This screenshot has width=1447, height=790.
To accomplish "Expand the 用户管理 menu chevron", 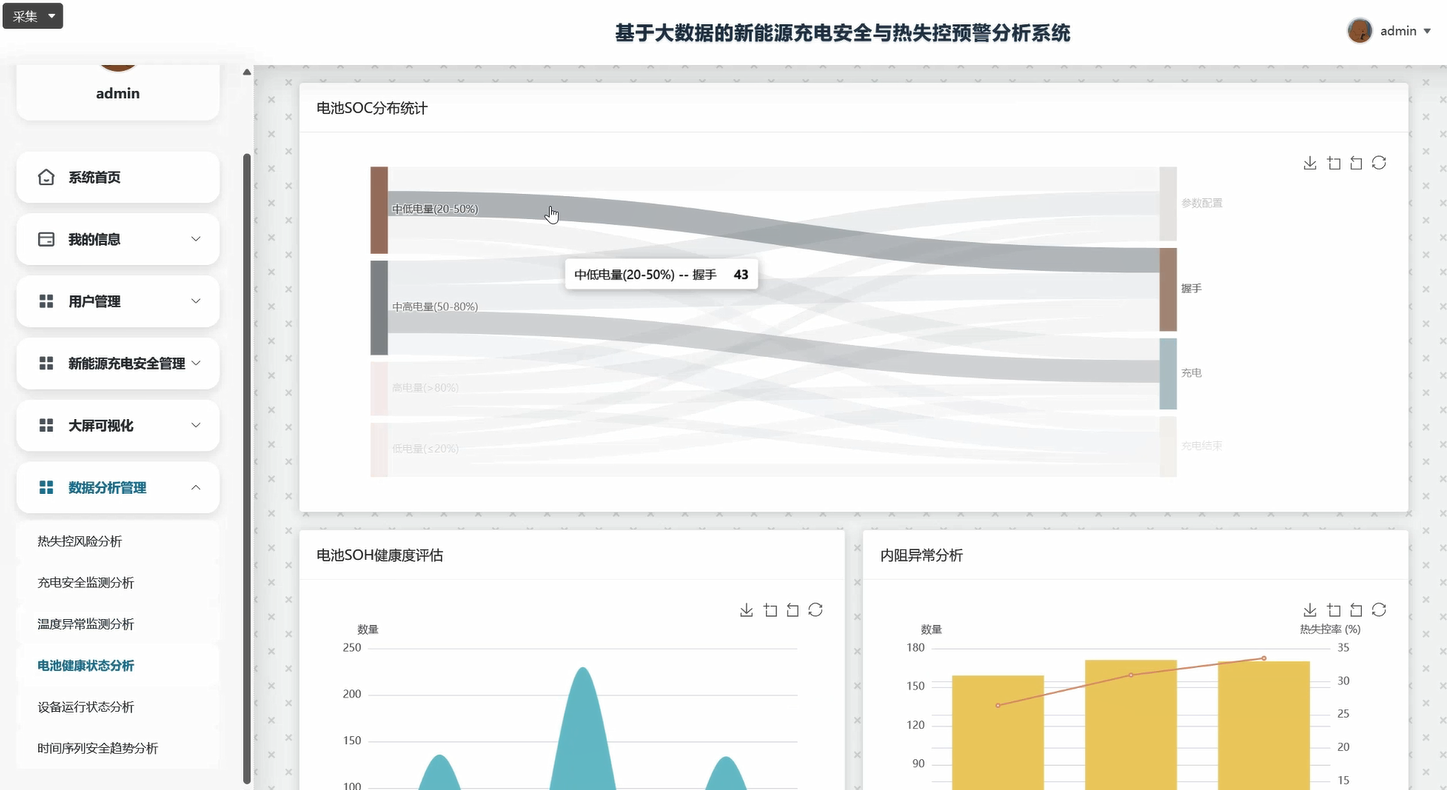I will tap(196, 301).
